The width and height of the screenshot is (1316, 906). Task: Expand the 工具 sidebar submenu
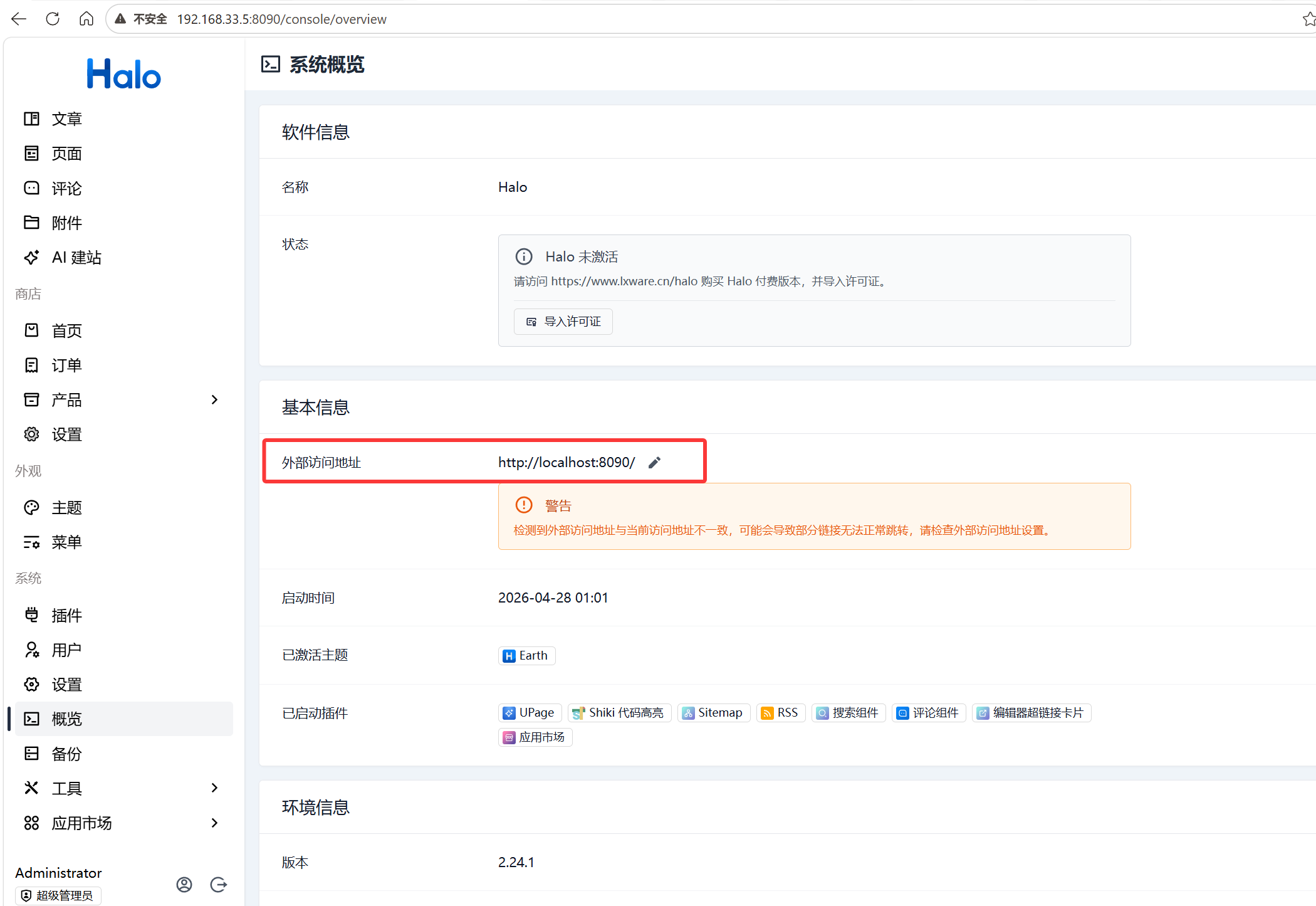(x=214, y=788)
